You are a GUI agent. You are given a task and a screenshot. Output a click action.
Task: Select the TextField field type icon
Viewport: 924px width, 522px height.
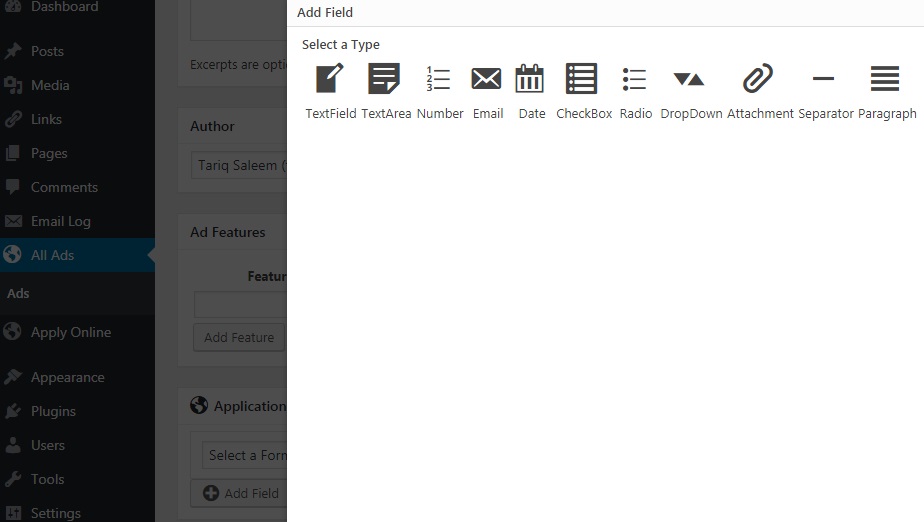[330, 79]
